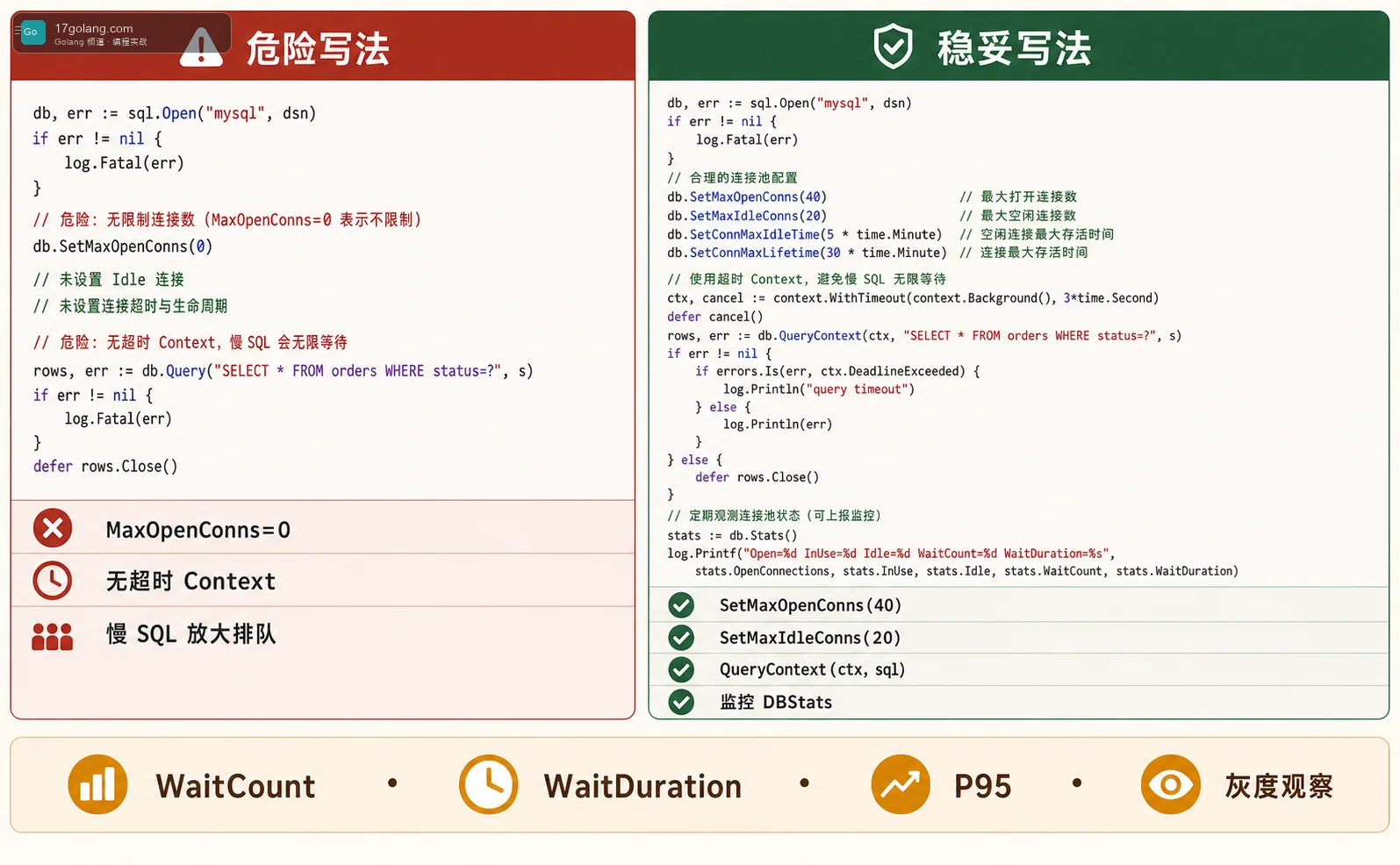Image resolution: width=1400 pixels, height=865 pixels.
Task: Click the Go logo badge beside 17golang.com
Action: (32, 32)
